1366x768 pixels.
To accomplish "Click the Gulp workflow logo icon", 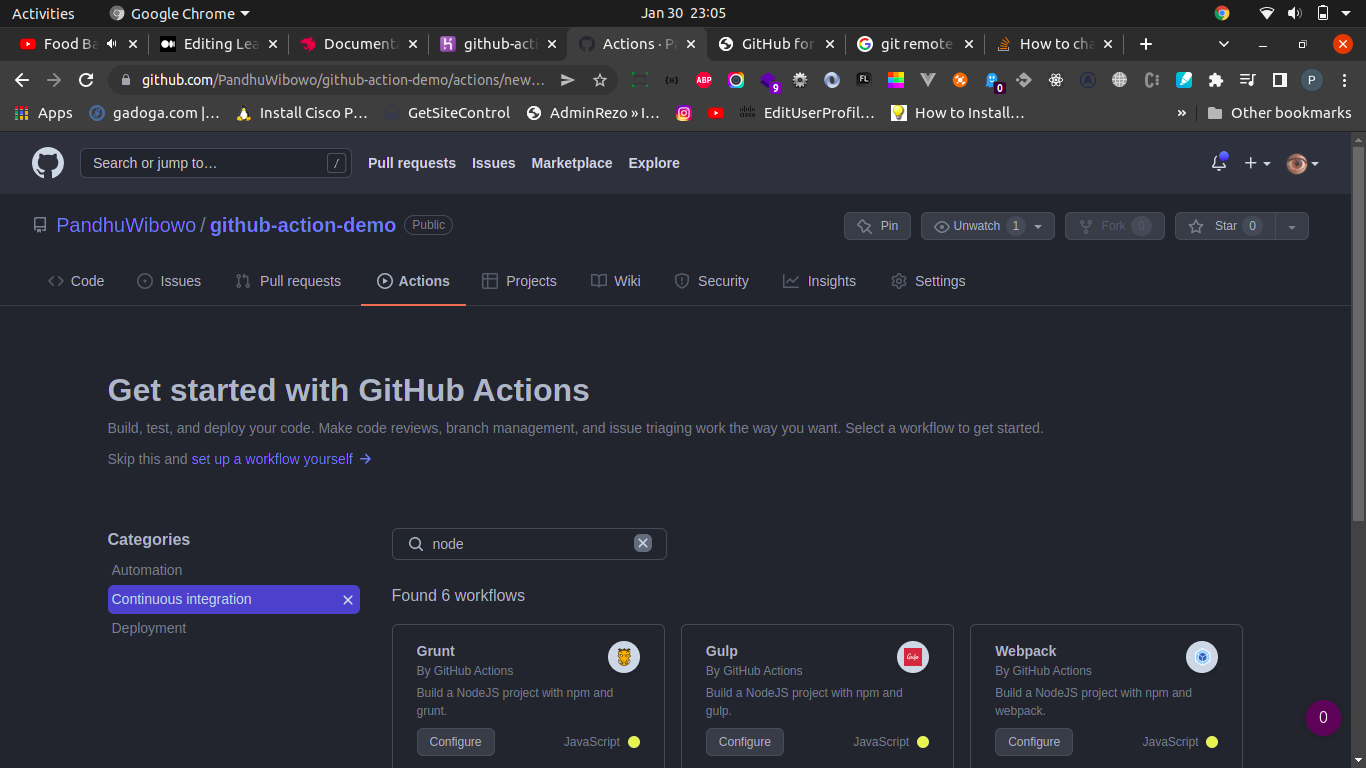I will tap(913, 657).
